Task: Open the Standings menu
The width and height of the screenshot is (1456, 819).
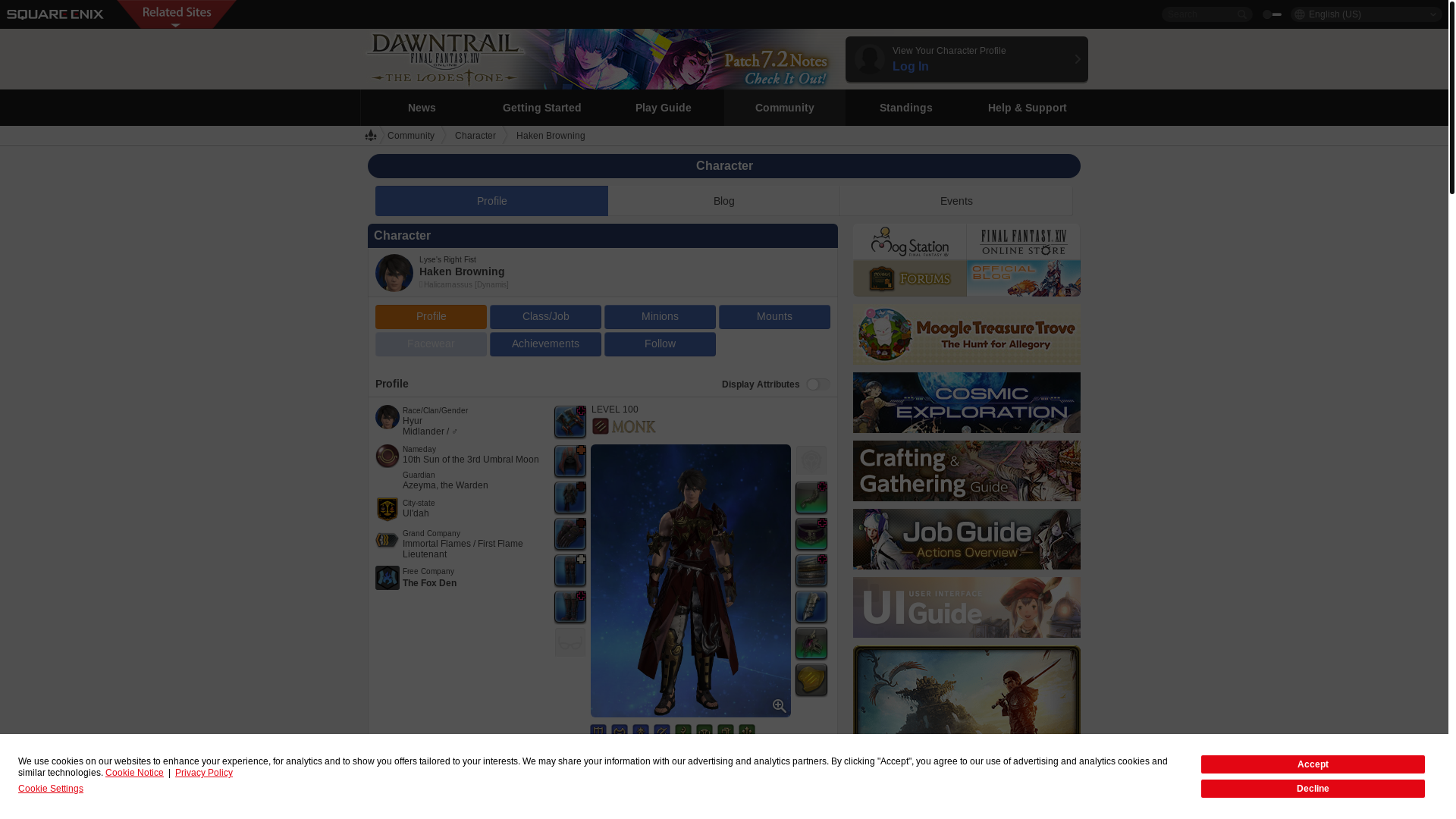Action: tap(906, 108)
